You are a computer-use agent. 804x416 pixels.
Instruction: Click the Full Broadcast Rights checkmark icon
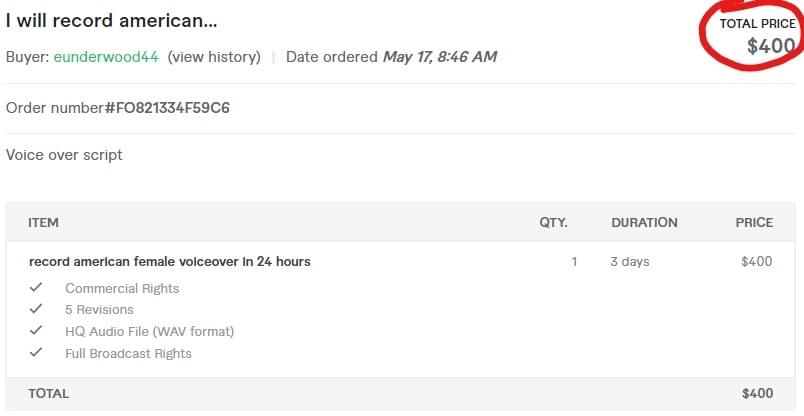36,353
